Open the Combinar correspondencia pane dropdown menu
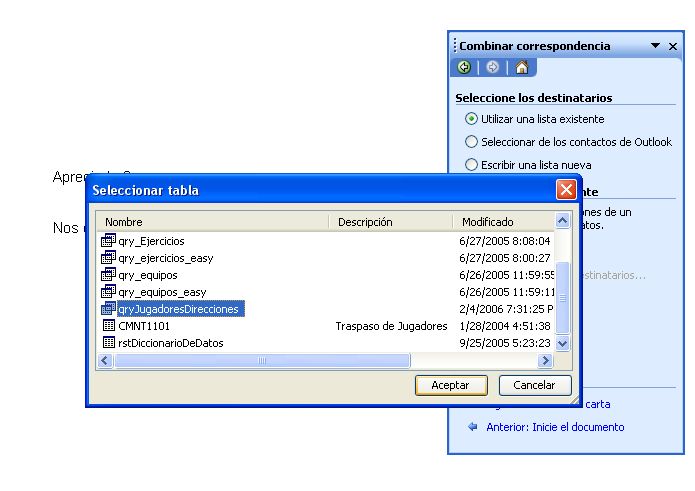Viewport: 695px width, 491px height. pyautogui.click(x=655, y=46)
